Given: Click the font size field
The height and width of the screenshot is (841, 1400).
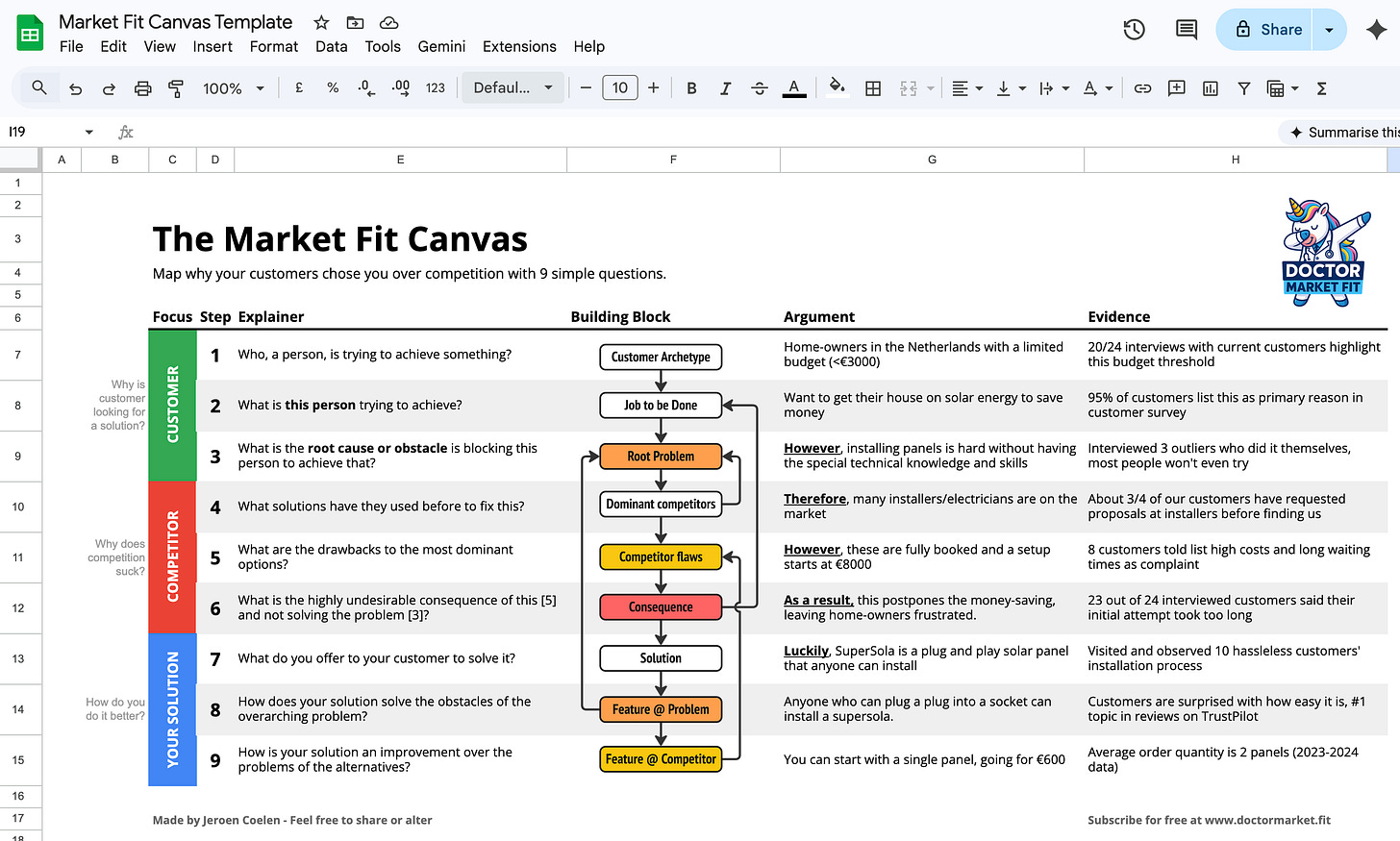Looking at the screenshot, I should point(620,88).
